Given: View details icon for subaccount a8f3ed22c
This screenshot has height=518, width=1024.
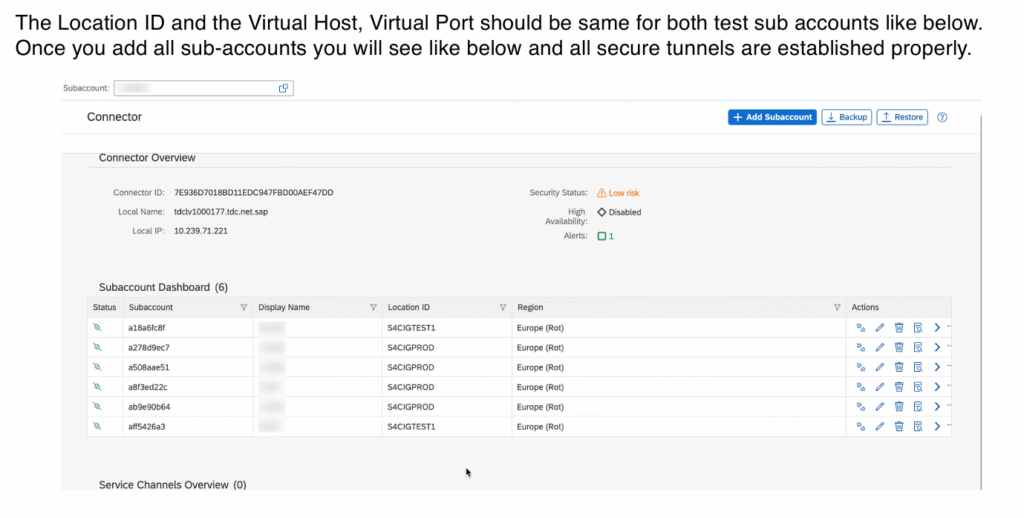Looking at the screenshot, I should [917, 387].
